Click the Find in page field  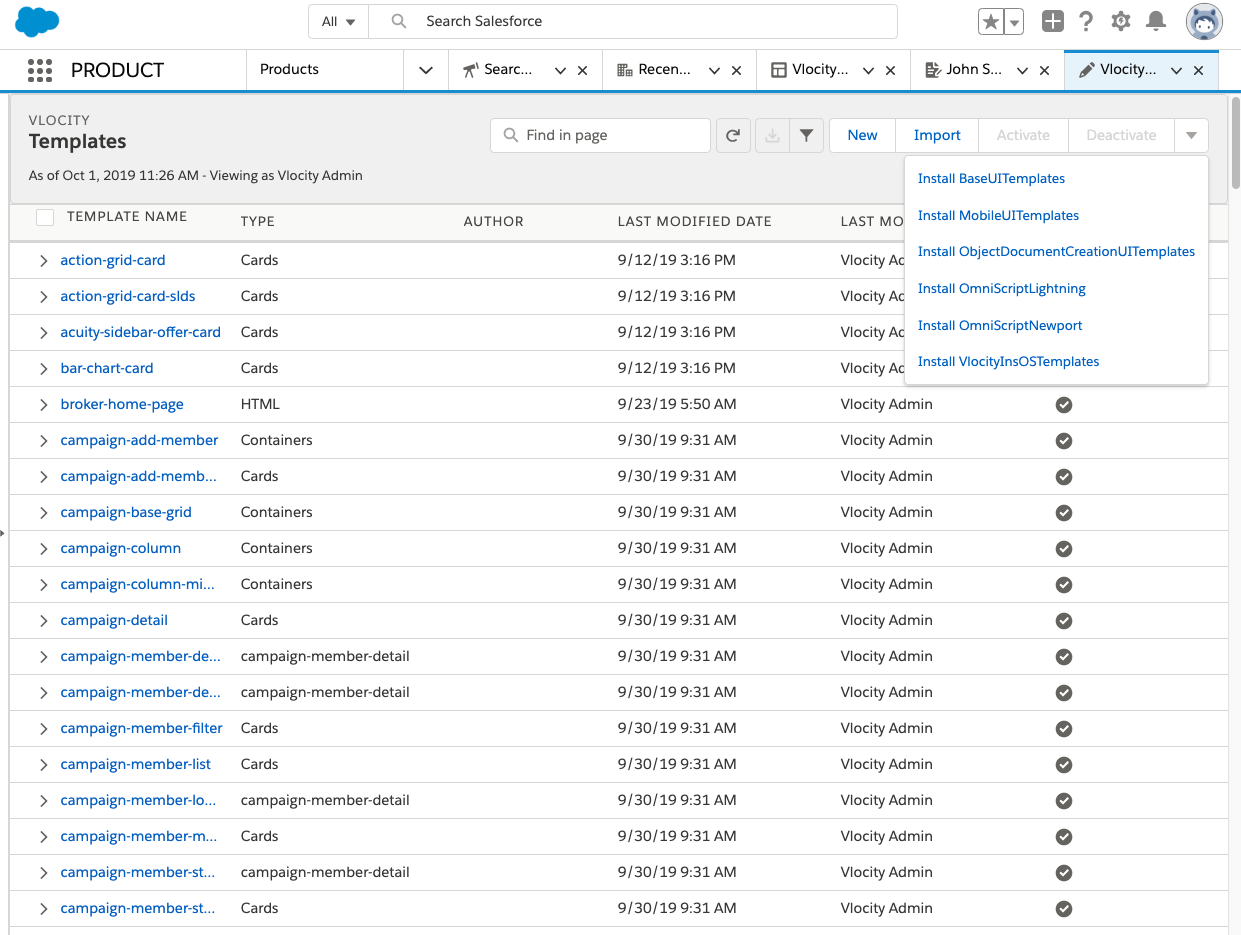click(x=612, y=135)
